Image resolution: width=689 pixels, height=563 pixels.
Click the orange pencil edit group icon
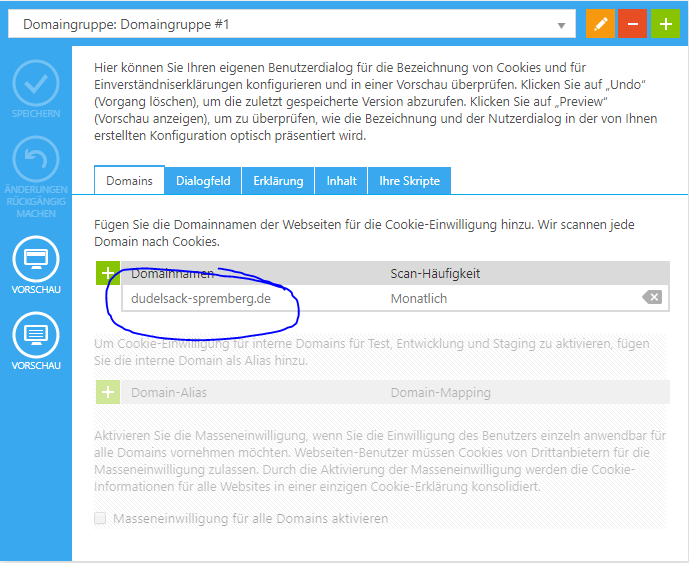(600, 24)
